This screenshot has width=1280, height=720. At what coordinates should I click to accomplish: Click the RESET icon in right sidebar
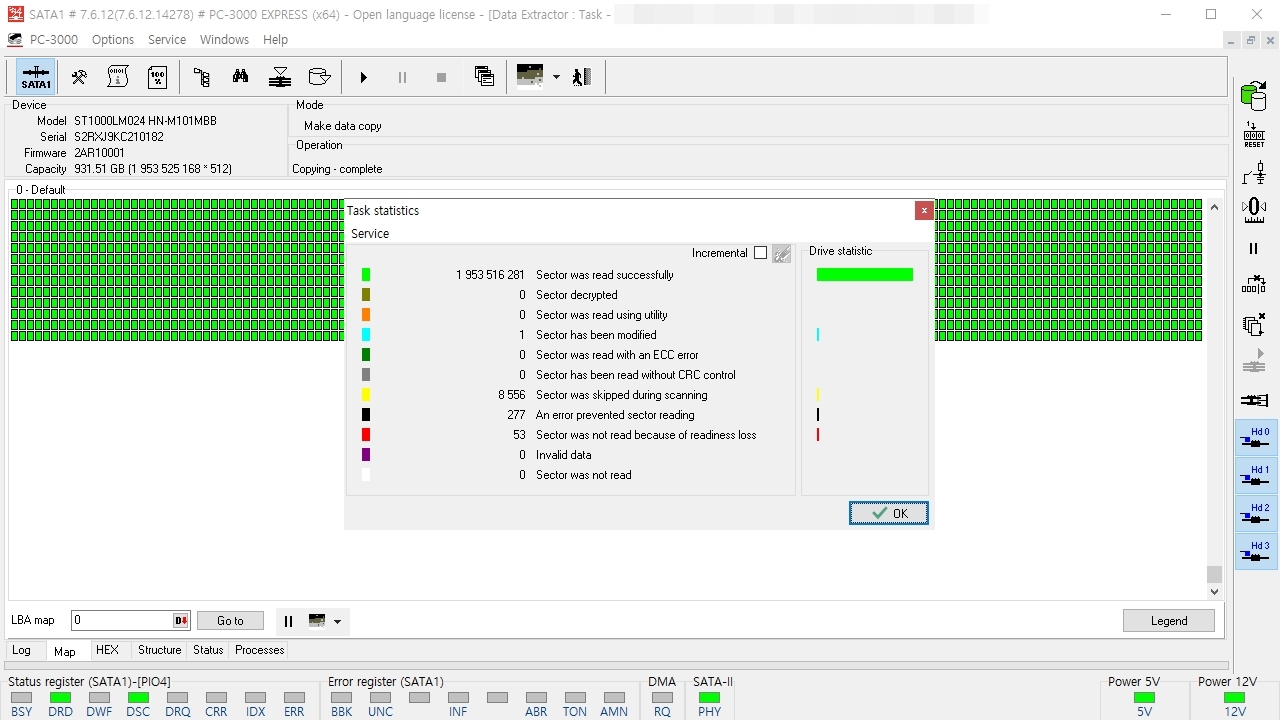[x=1254, y=135]
